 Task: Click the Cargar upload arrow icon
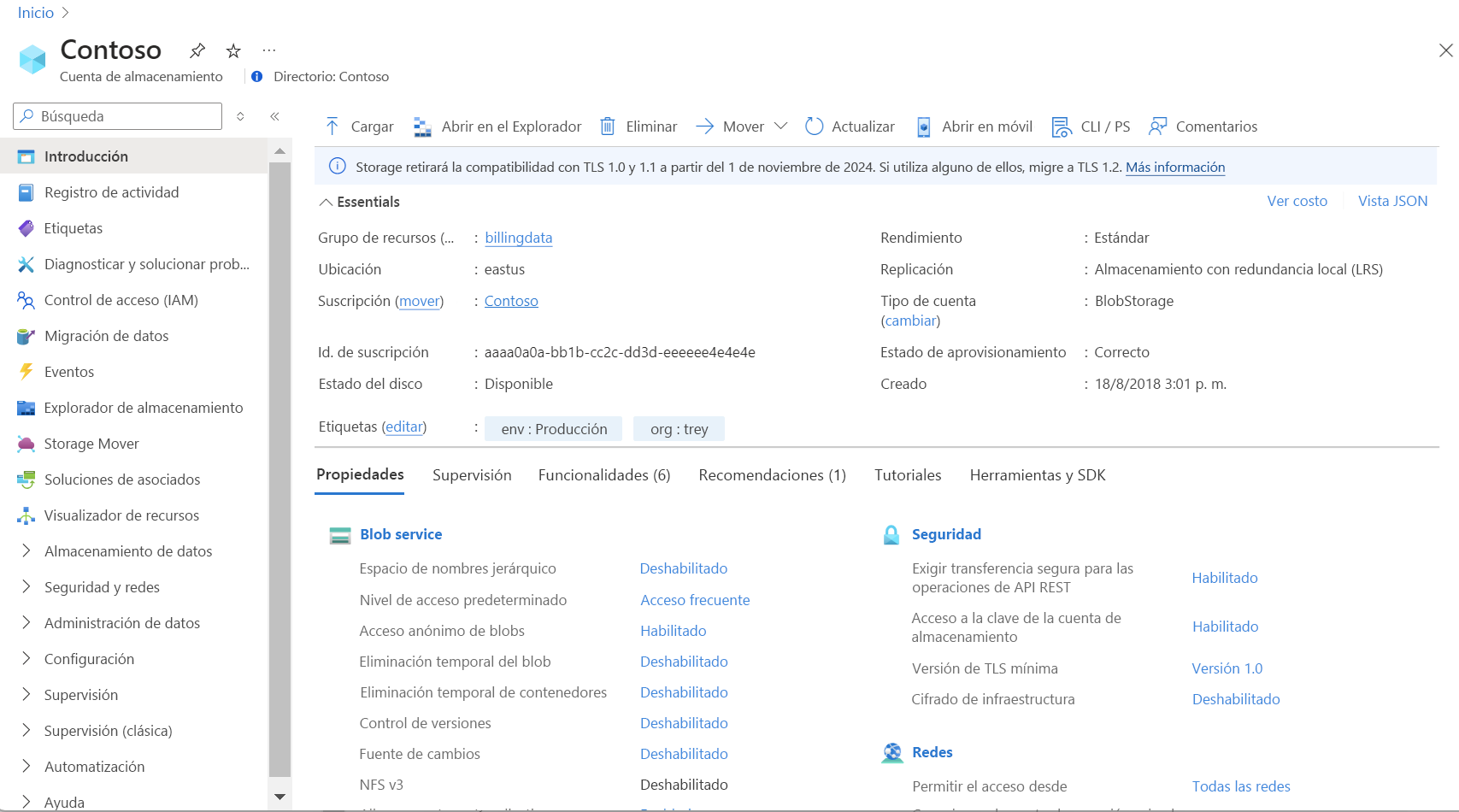click(332, 127)
